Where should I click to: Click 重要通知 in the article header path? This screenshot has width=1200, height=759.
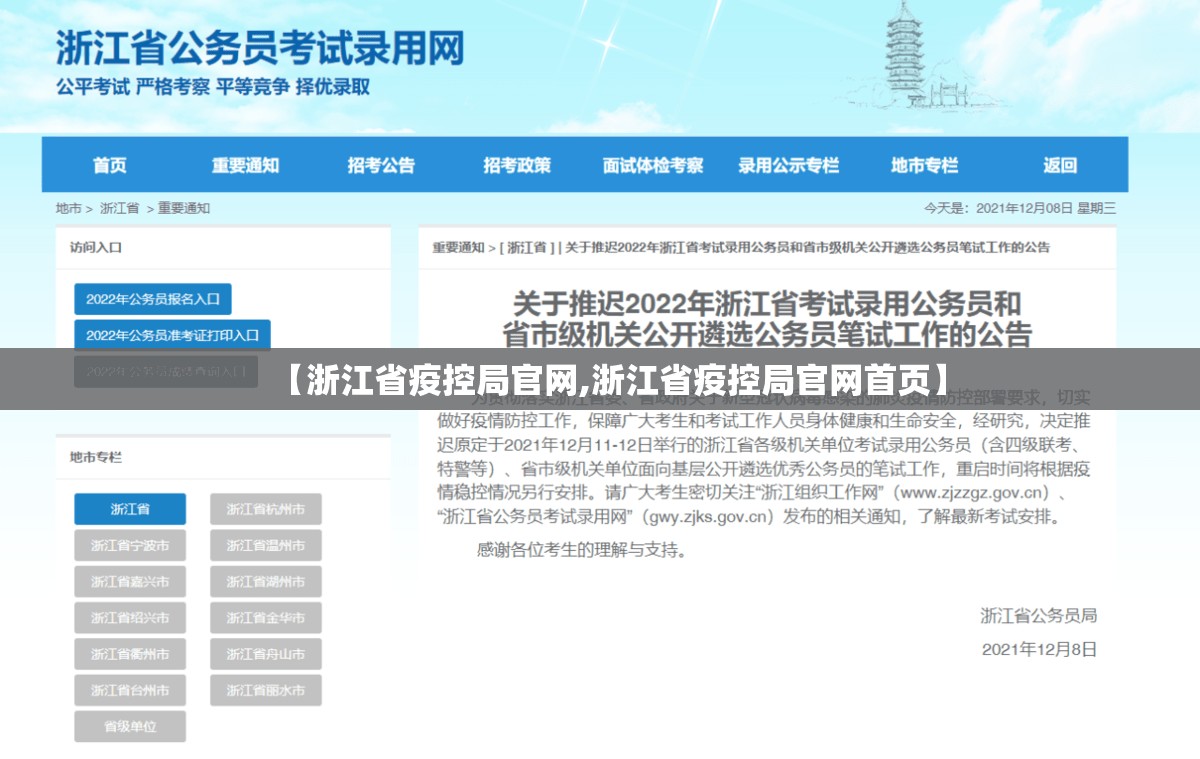coord(458,247)
